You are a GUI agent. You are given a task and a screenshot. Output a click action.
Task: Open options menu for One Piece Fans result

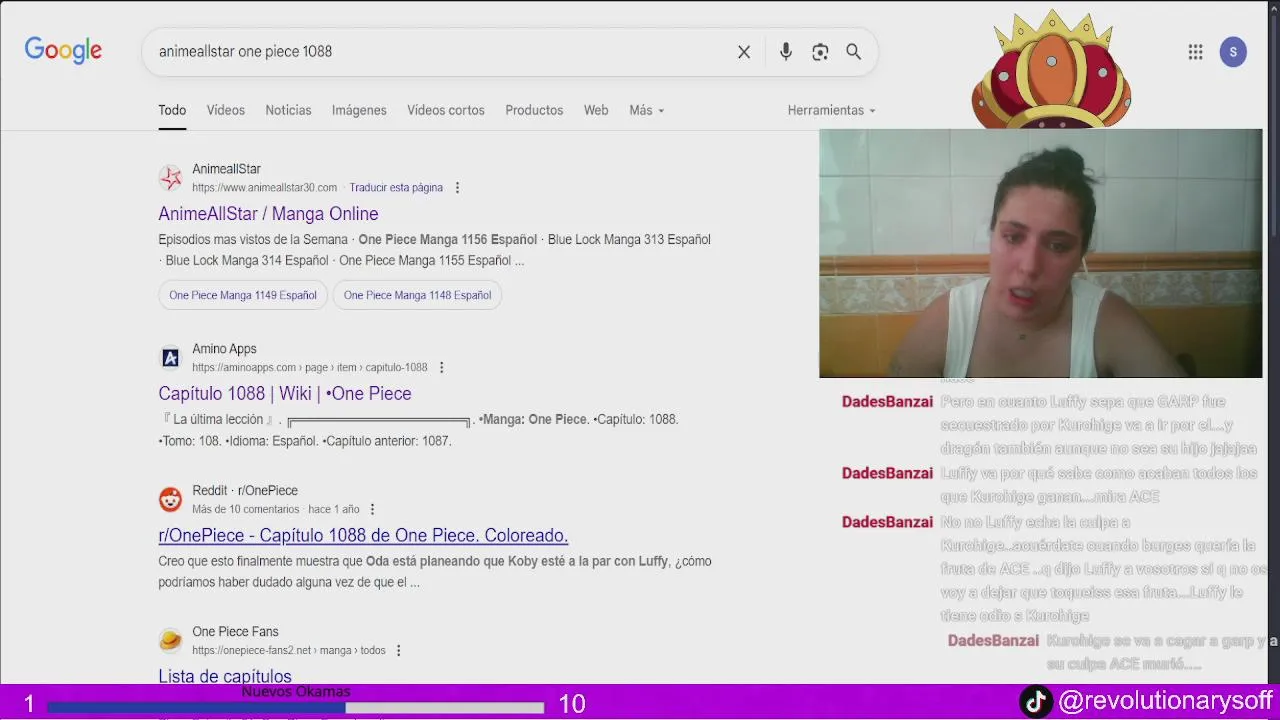pyautogui.click(x=398, y=650)
